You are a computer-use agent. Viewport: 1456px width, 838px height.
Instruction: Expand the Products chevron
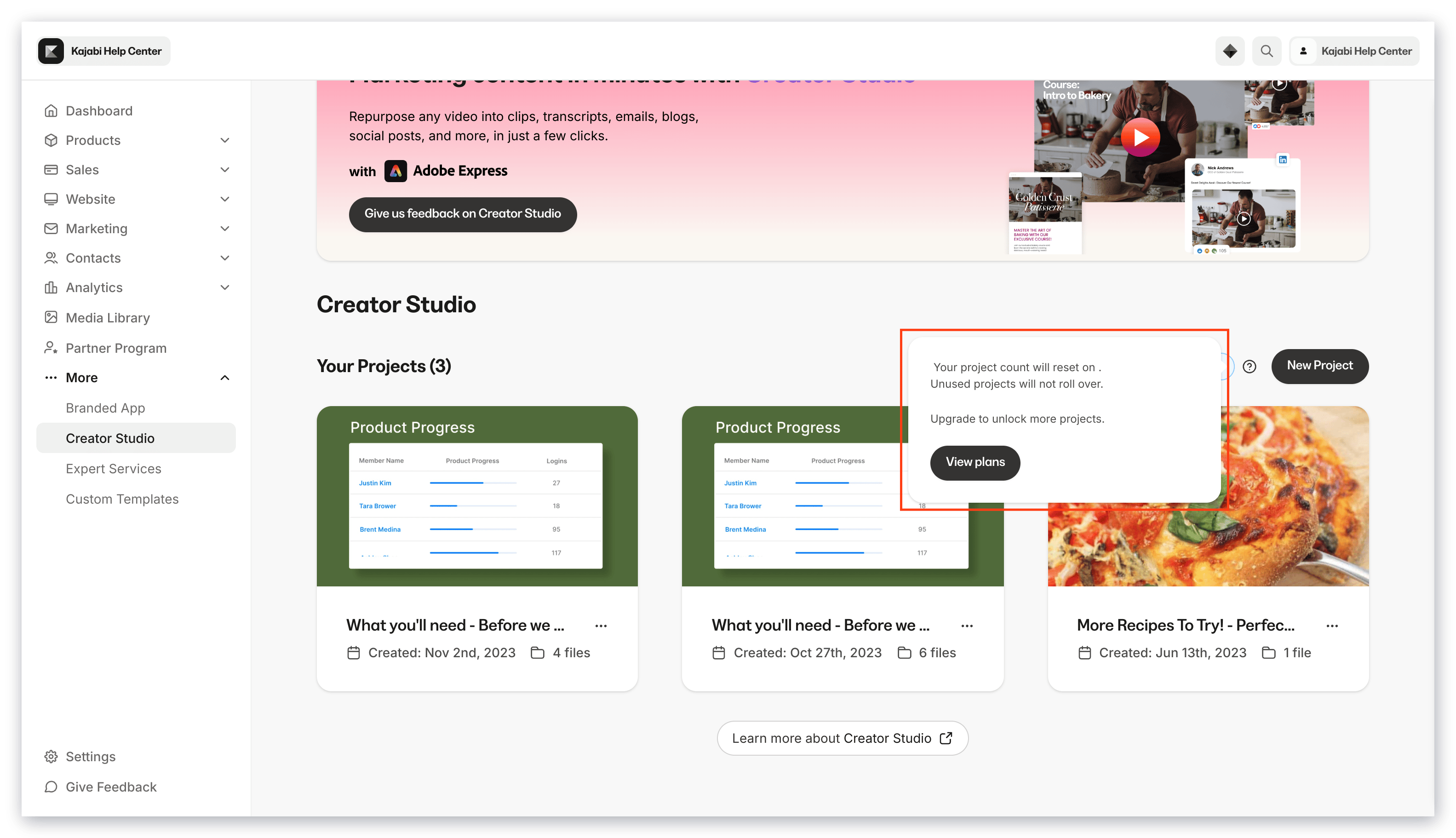tap(225, 140)
